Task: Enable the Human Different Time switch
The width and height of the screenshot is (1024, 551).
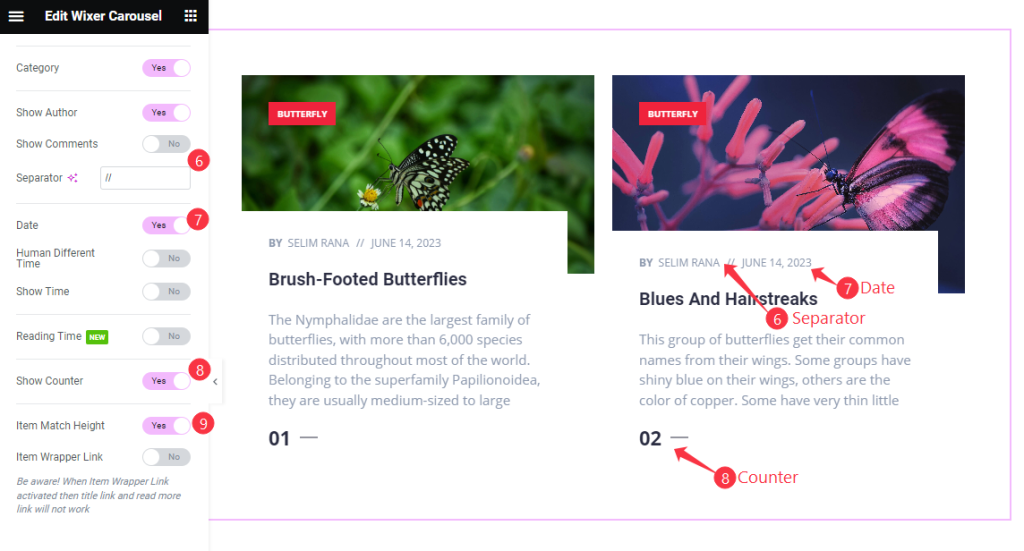Action: pyautogui.click(x=167, y=259)
